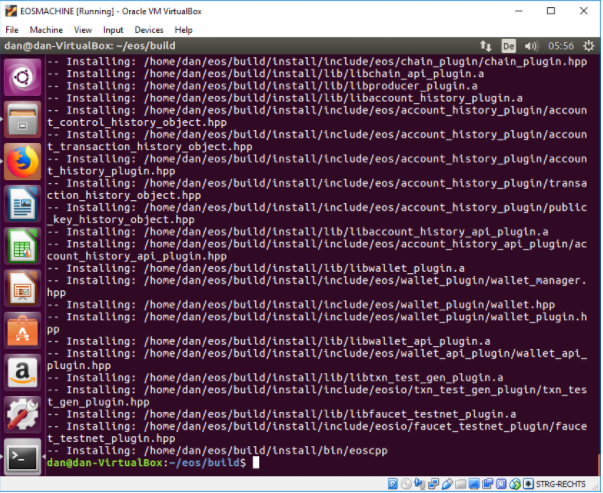Click the optical disc status icon
The image size is (603, 493).
click(x=406, y=484)
